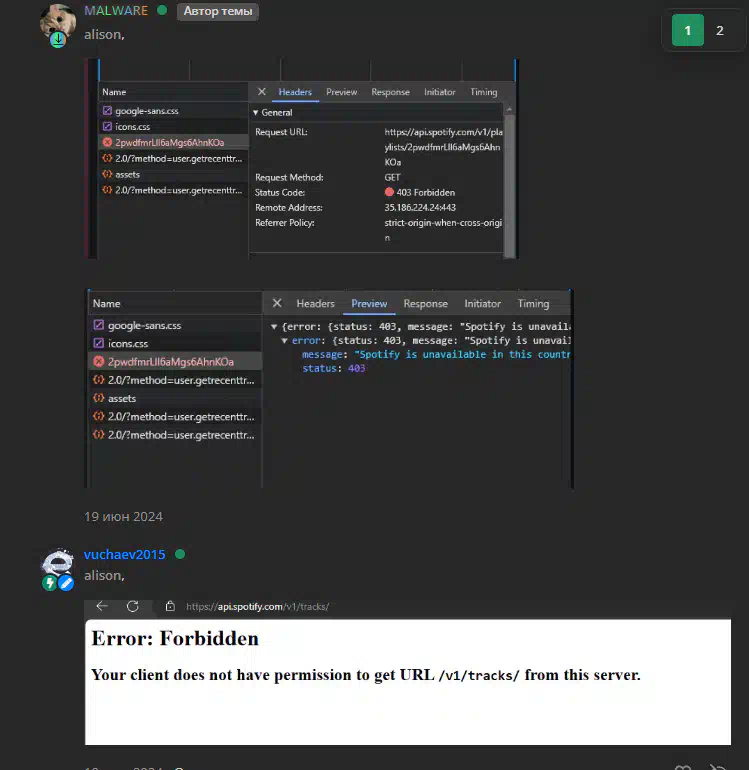749x770 pixels.
Task: Open vuchaev2015 profile link
Action: 124,554
